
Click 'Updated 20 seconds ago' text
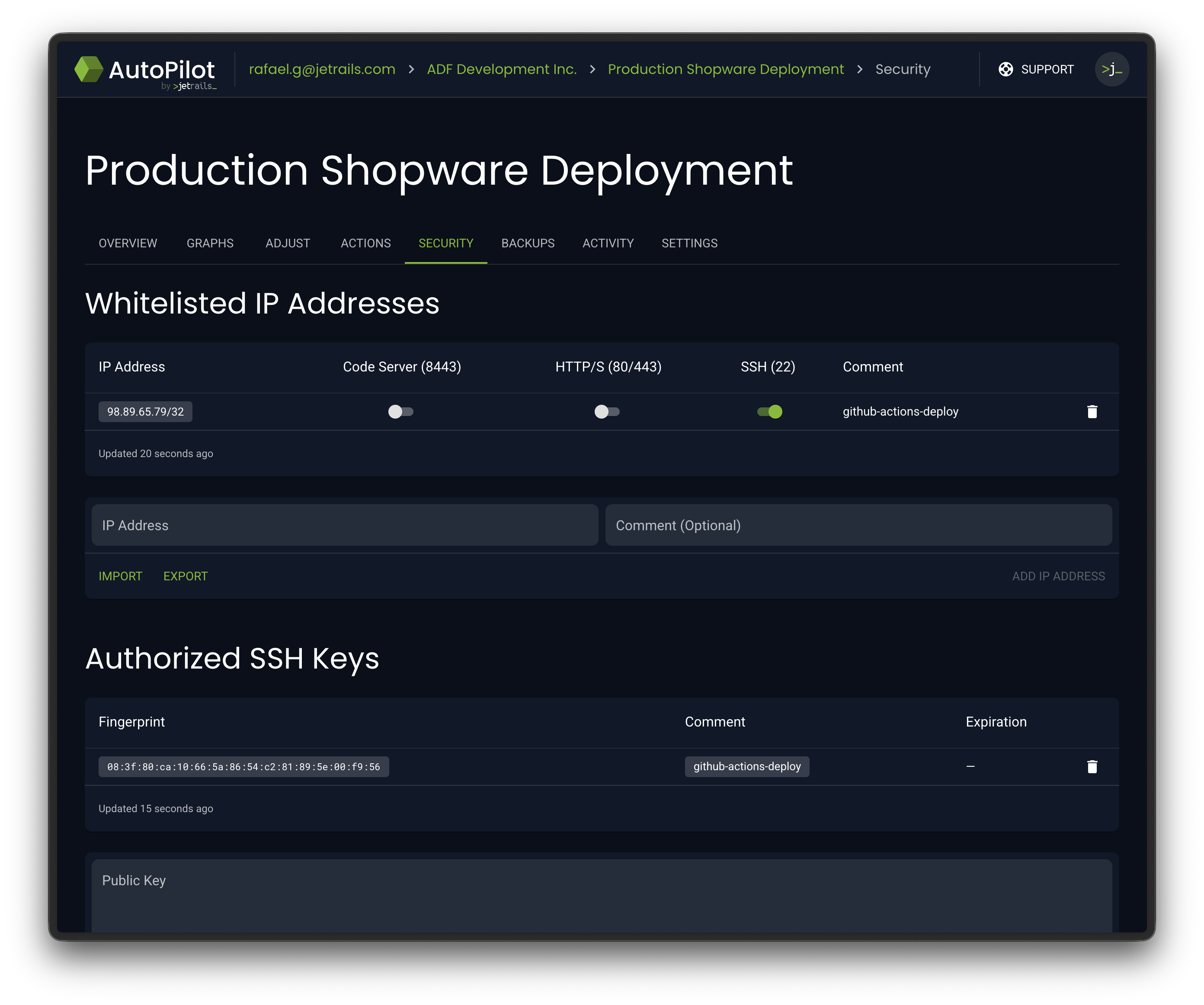coord(156,454)
